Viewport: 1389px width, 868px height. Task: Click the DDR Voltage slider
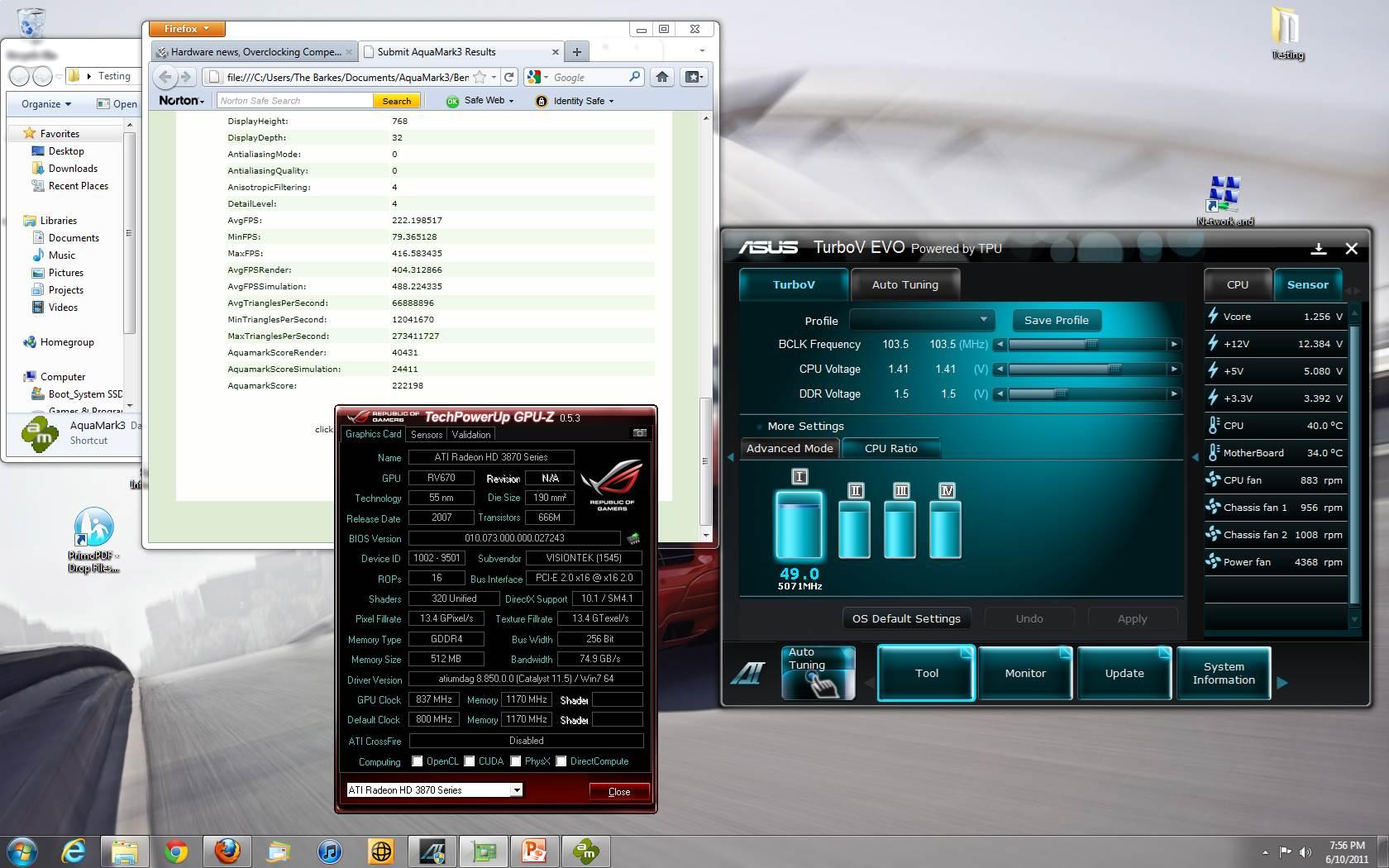click(x=1088, y=393)
